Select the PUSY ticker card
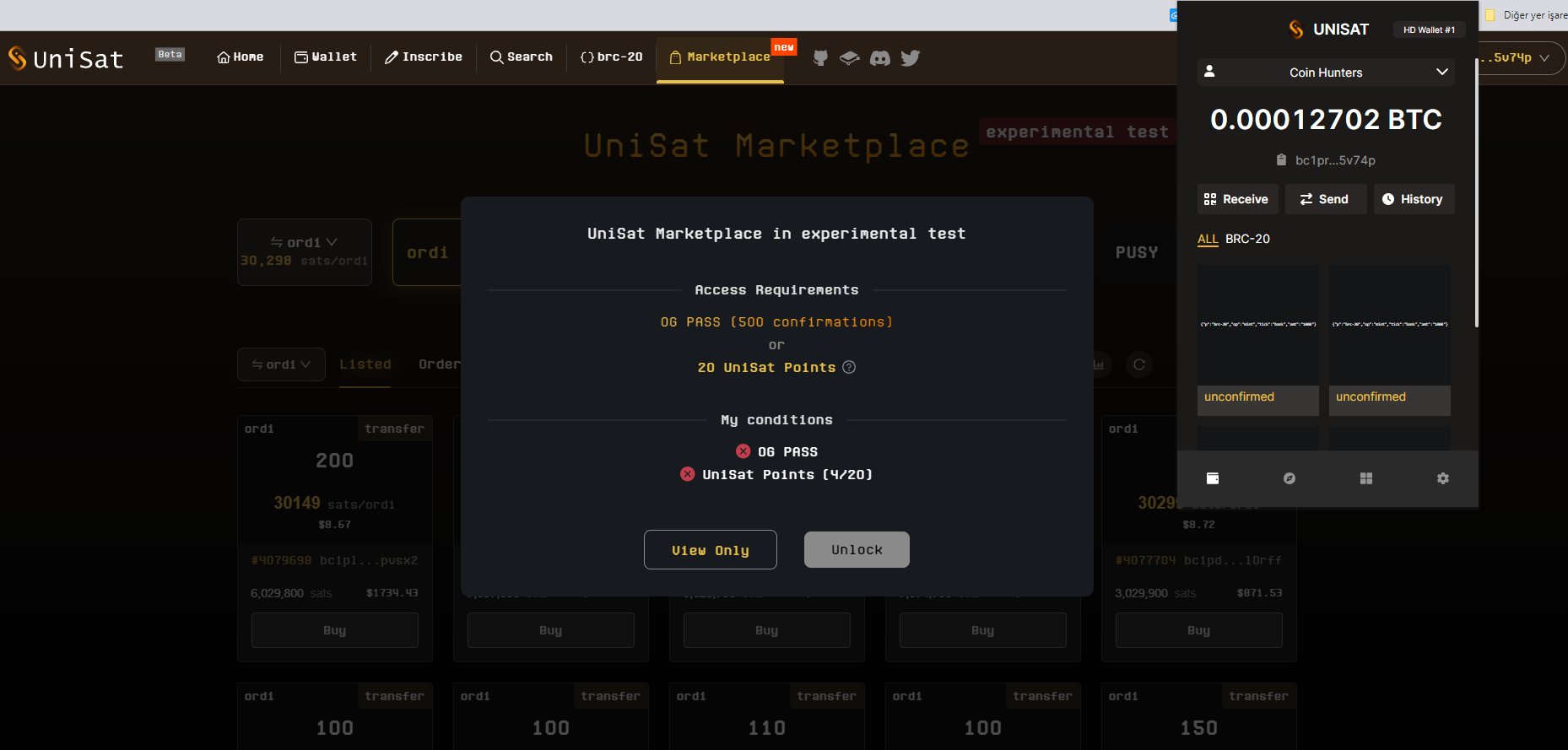This screenshot has width=1568, height=750. 1137,252
